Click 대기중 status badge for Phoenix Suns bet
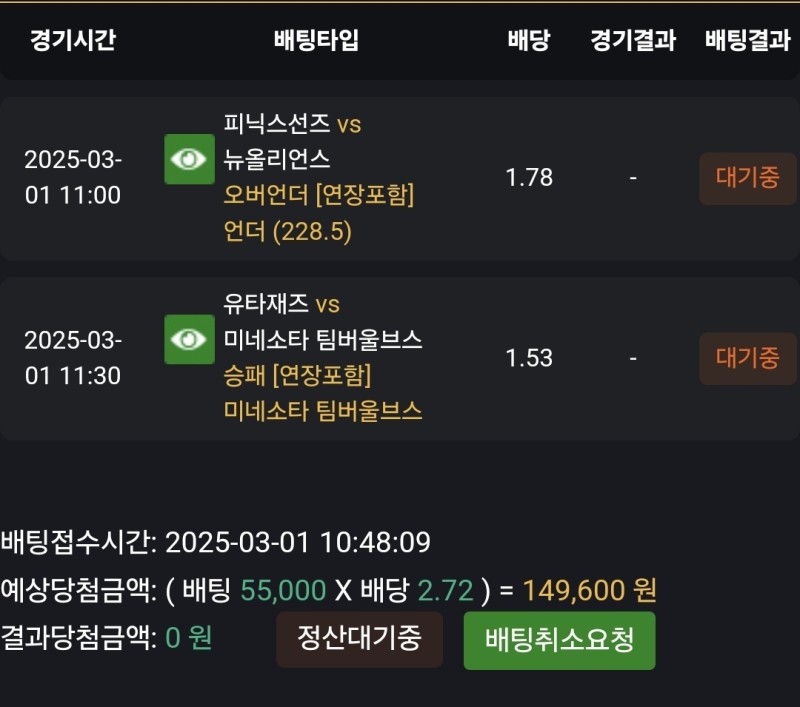The height and width of the screenshot is (707, 800). (x=747, y=178)
